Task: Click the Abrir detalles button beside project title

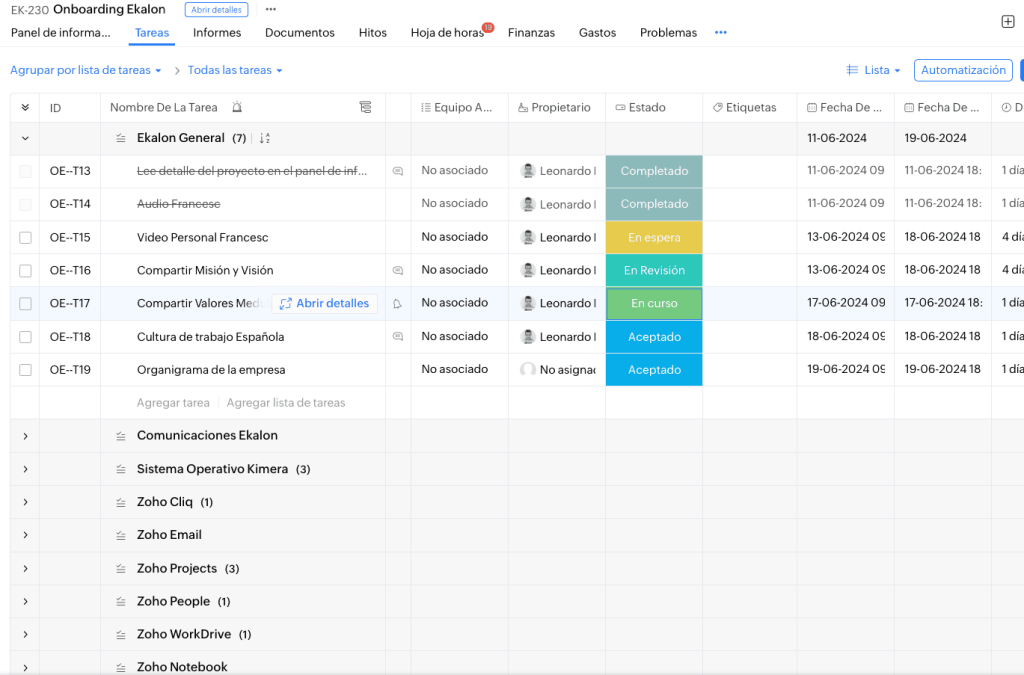Action: coord(216,10)
